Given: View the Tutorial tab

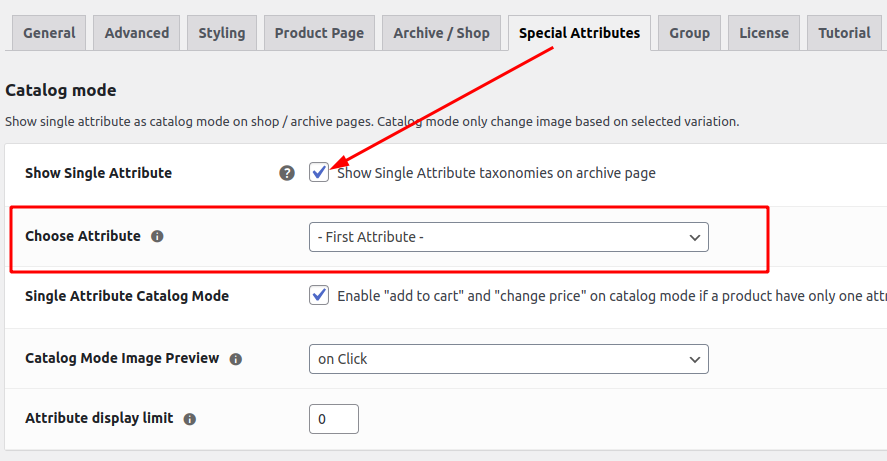Looking at the screenshot, I should tap(844, 33).
